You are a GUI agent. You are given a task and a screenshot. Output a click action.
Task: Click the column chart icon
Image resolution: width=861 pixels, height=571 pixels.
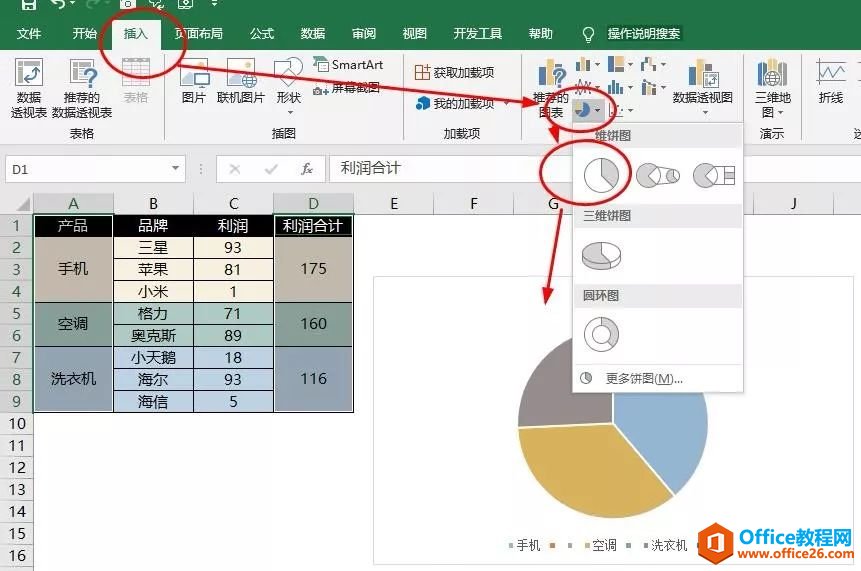583,65
